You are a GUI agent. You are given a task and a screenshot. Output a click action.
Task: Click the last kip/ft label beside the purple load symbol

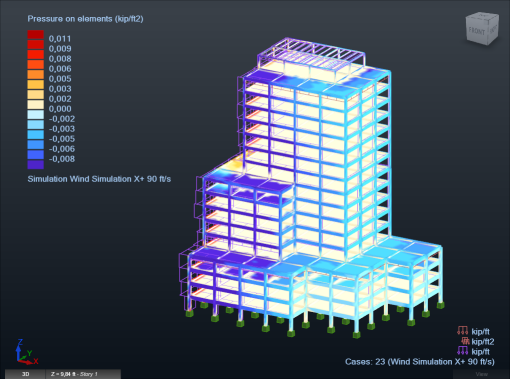[480, 352]
